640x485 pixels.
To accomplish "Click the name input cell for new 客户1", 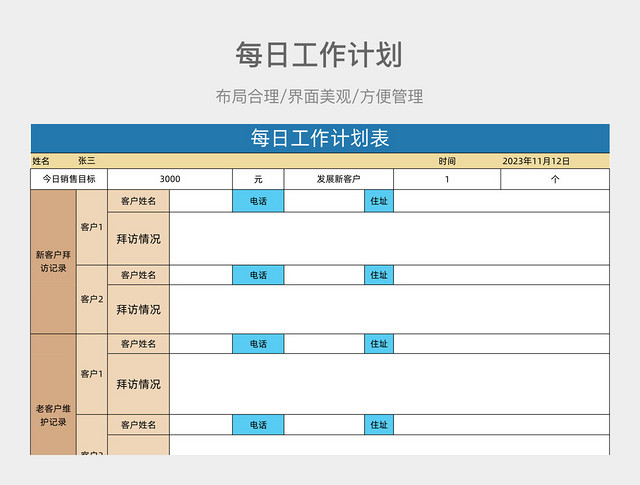I will (201, 201).
